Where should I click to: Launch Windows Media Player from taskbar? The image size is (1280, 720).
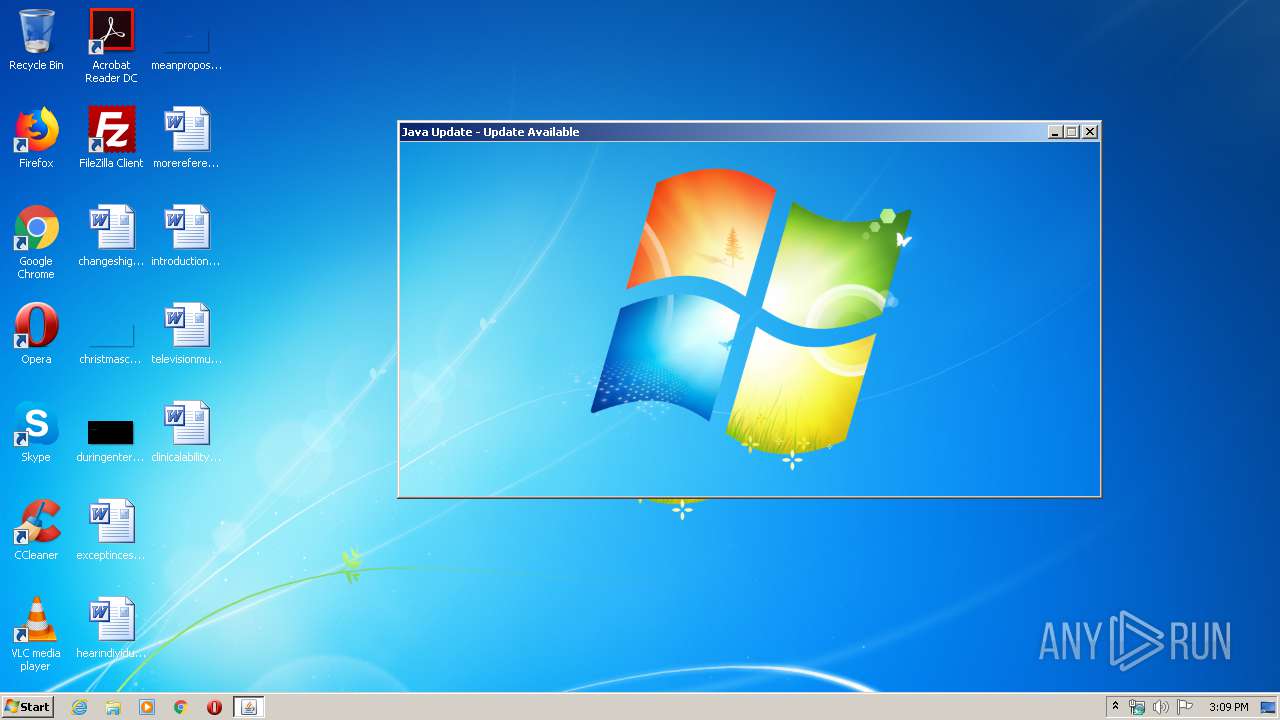pos(147,707)
